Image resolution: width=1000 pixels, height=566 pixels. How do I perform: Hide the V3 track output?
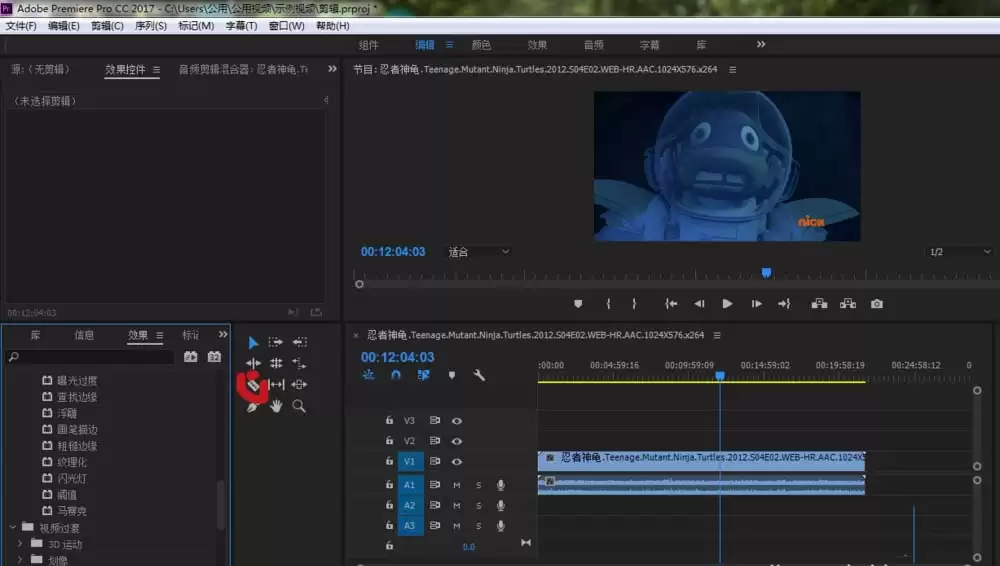click(x=457, y=421)
